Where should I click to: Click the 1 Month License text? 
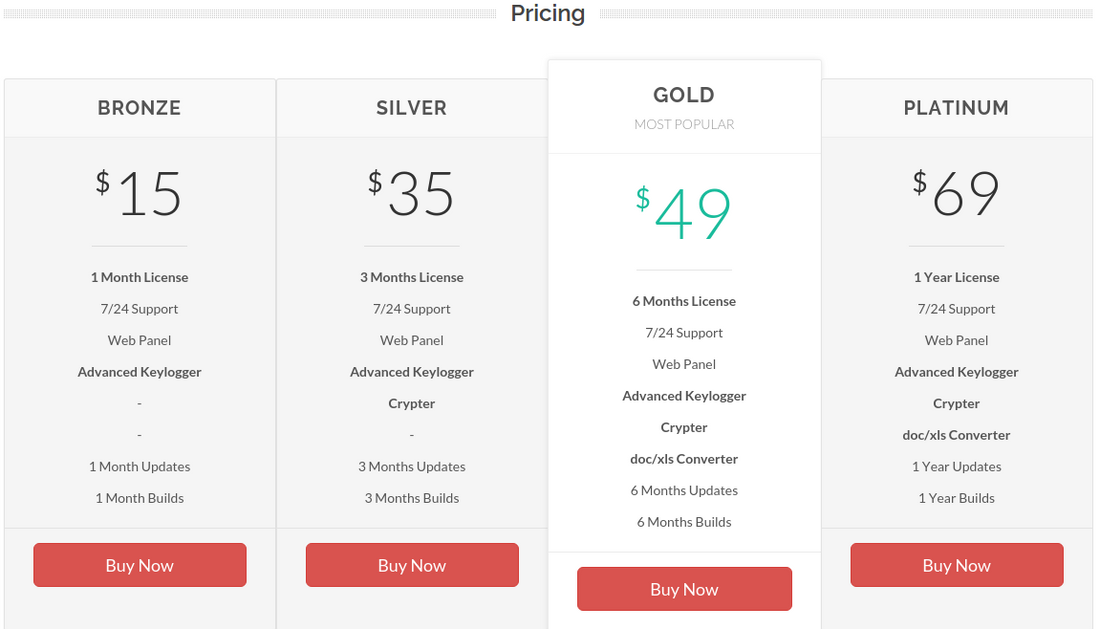click(140, 277)
